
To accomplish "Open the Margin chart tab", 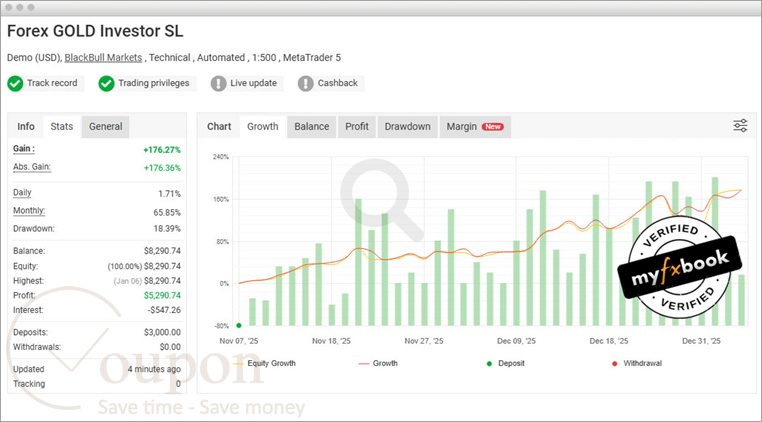I will (475, 126).
